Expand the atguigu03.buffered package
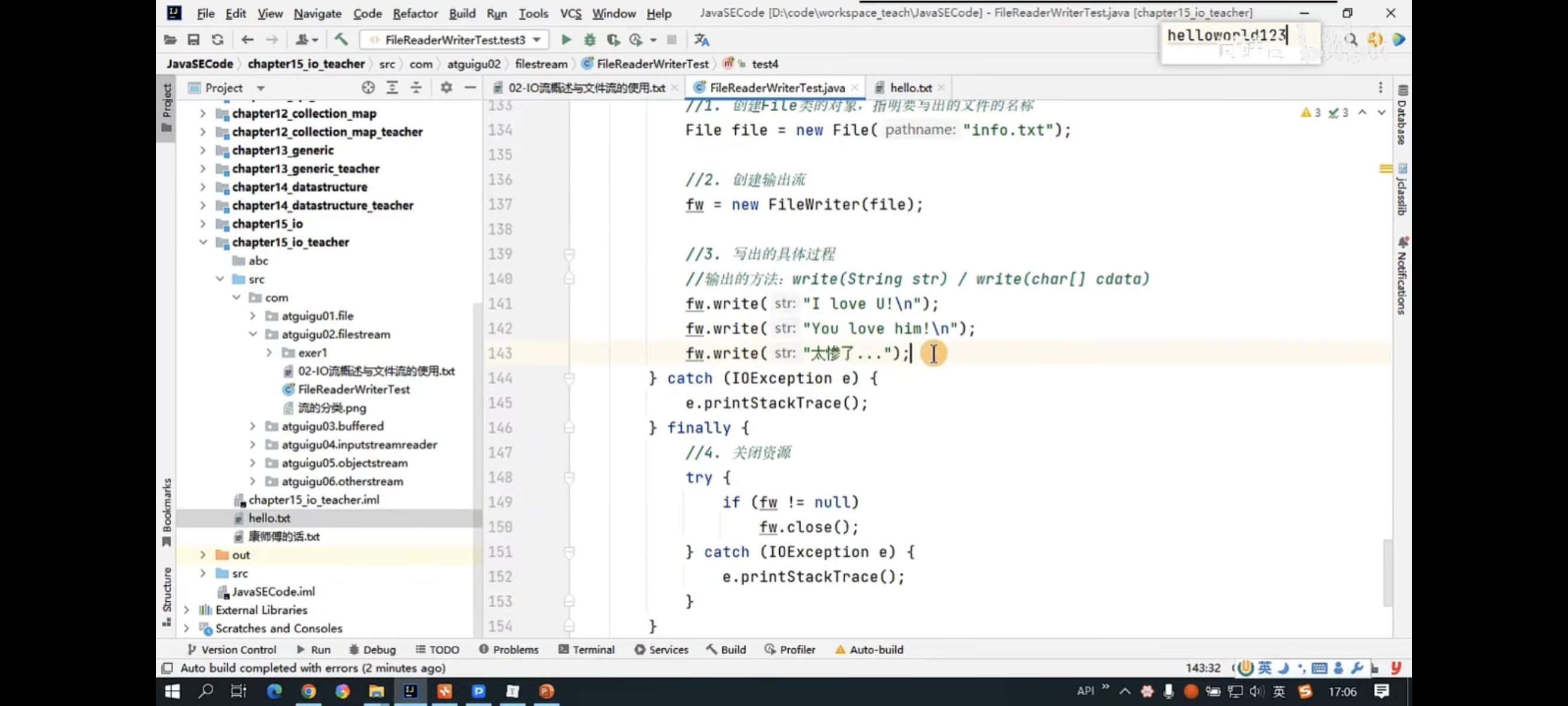1568x706 pixels. click(253, 426)
